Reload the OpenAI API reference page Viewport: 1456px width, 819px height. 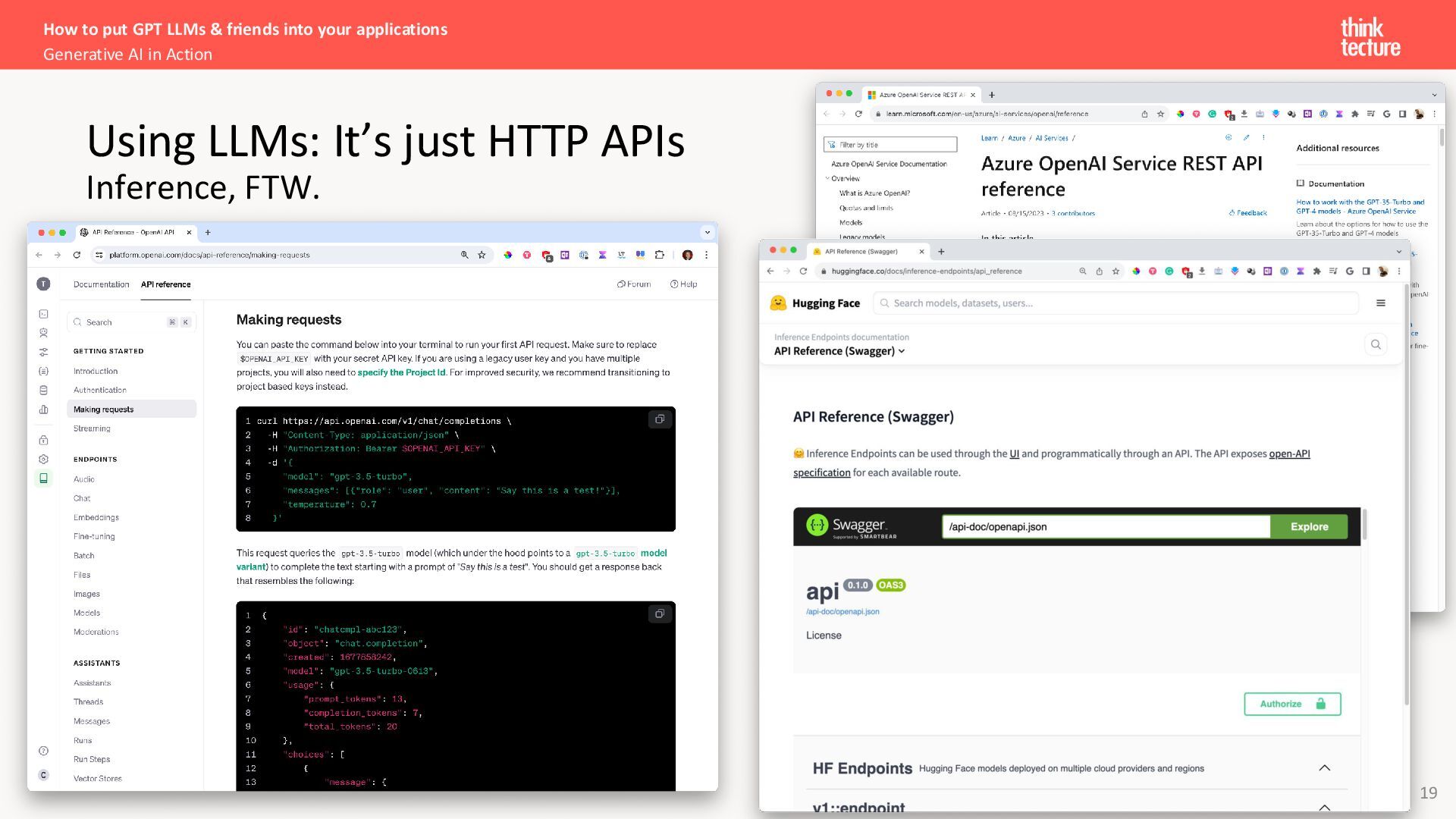(x=77, y=255)
